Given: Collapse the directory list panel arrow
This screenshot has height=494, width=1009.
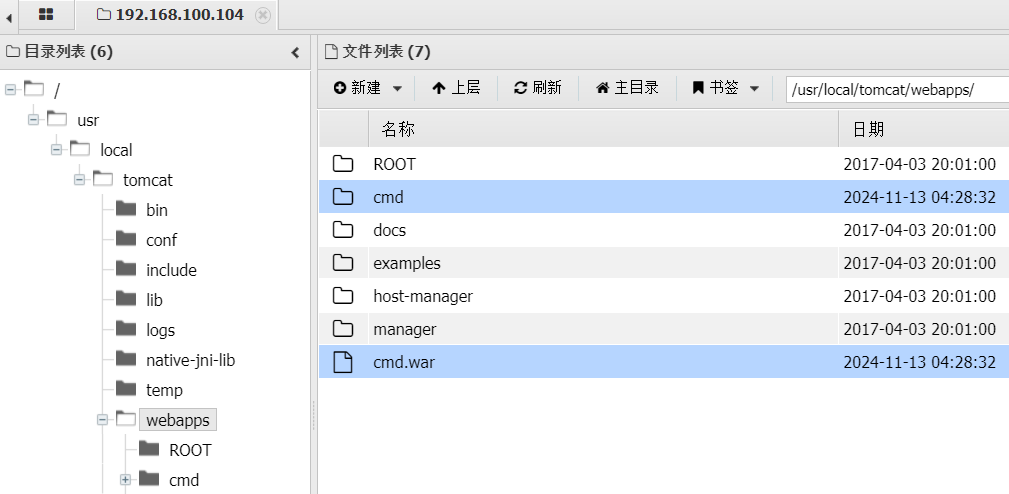Looking at the screenshot, I should (295, 52).
